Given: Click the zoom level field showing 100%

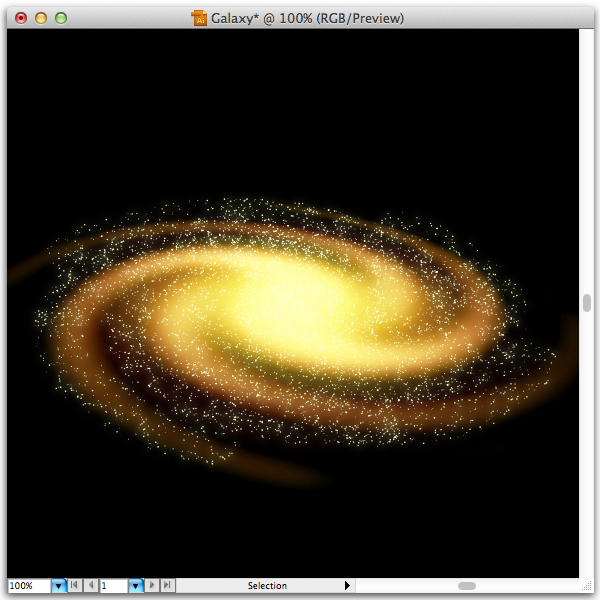Looking at the screenshot, I should [29, 585].
